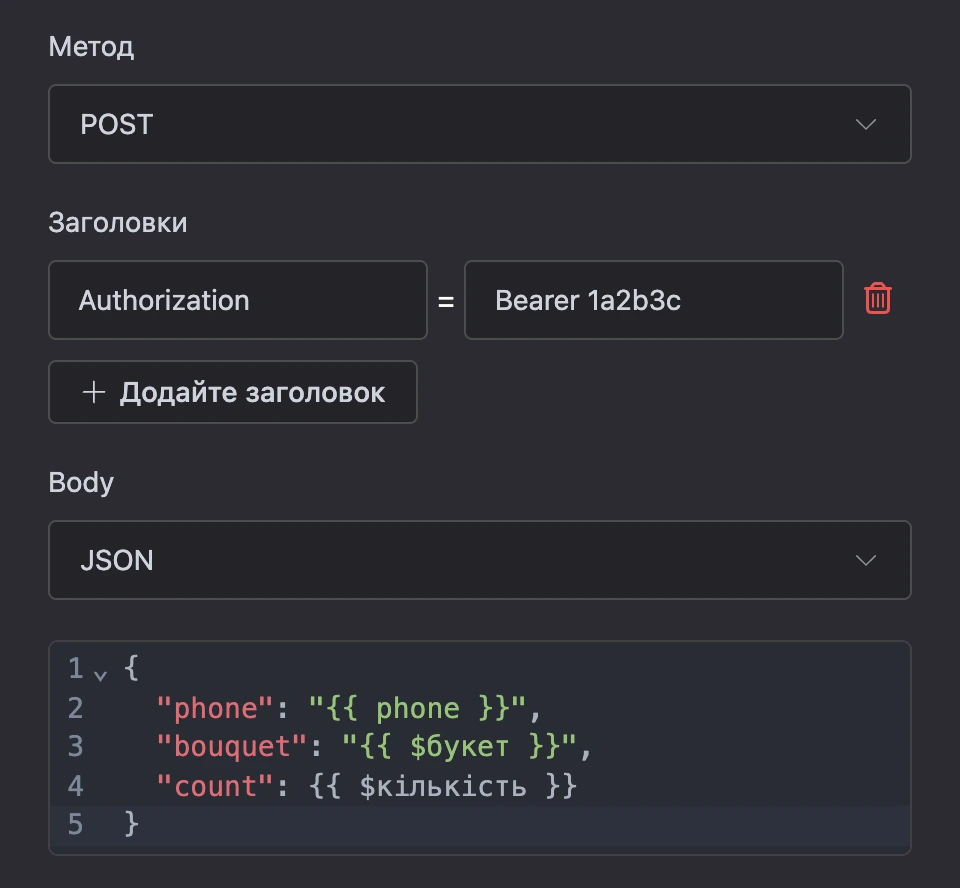The width and height of the screenshot is (960, 888).
Task: Click the Заголовки label
Action: tap(118, 223)
